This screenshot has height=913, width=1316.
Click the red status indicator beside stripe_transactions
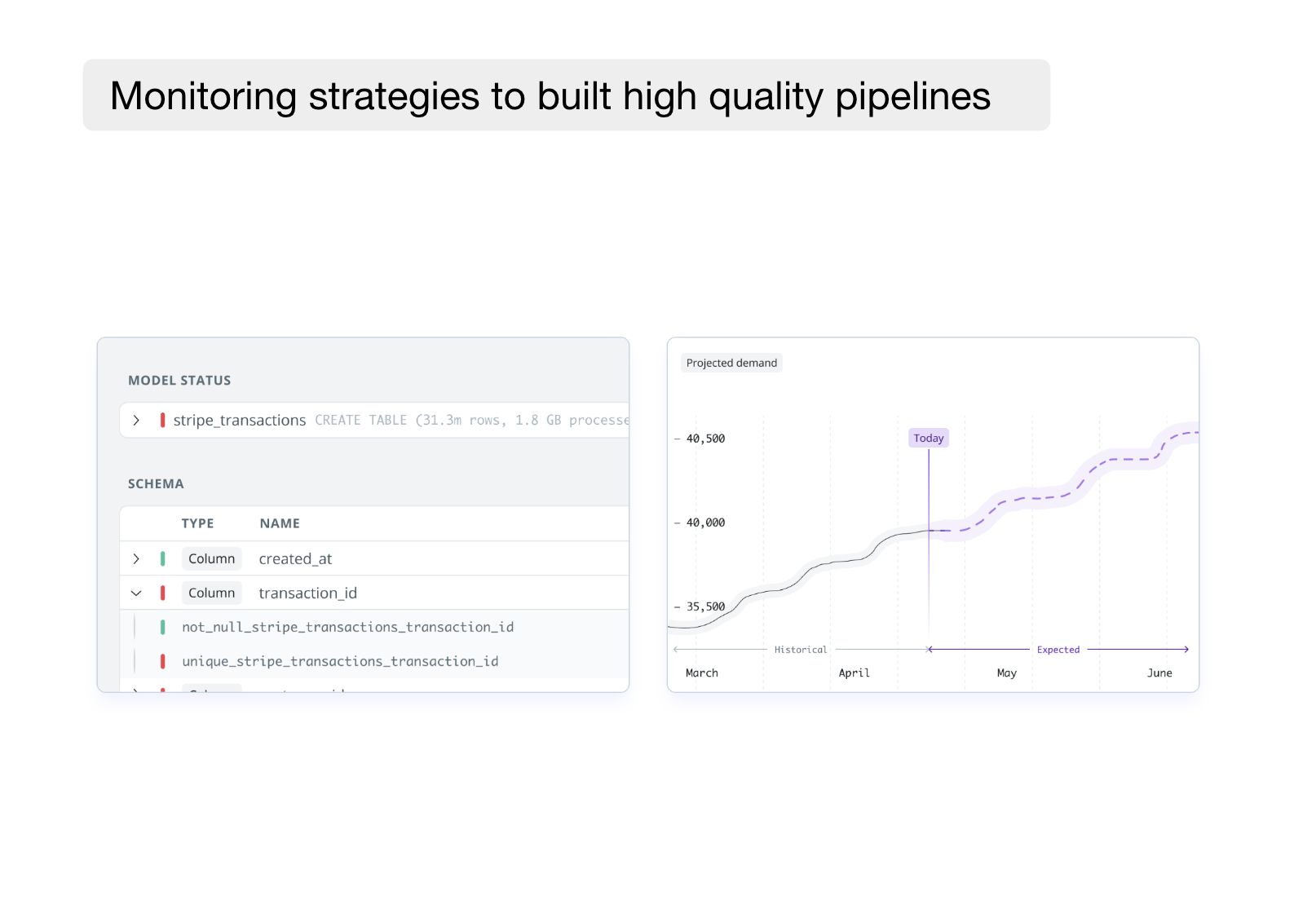coord(163,421)
